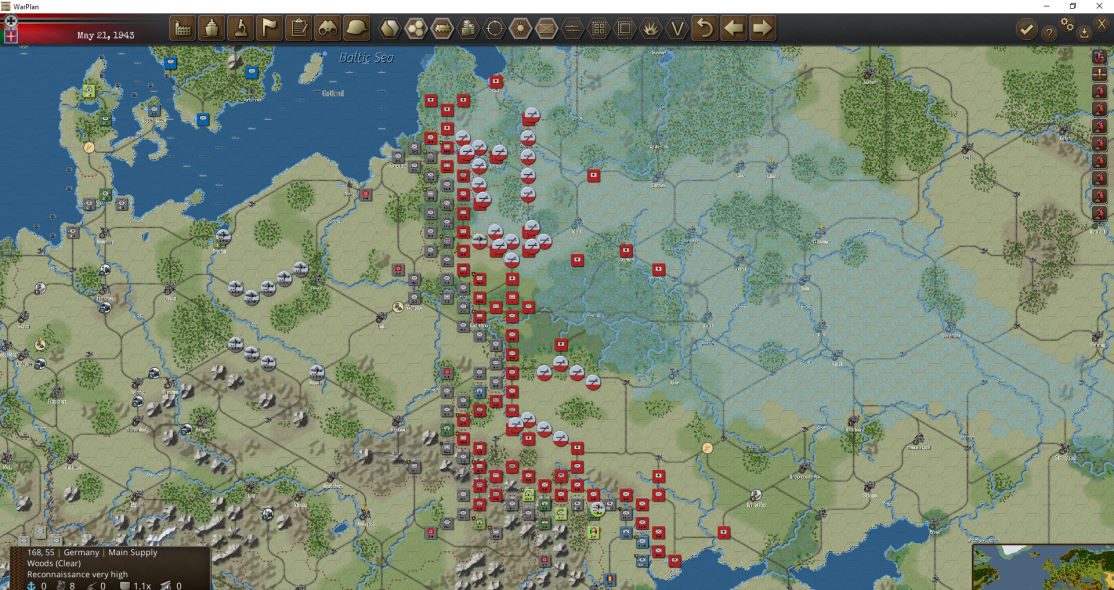This screenshot has height=590, width=1114.
Task: Go to next unit with right arrow
Action: [x=762, y=28]
